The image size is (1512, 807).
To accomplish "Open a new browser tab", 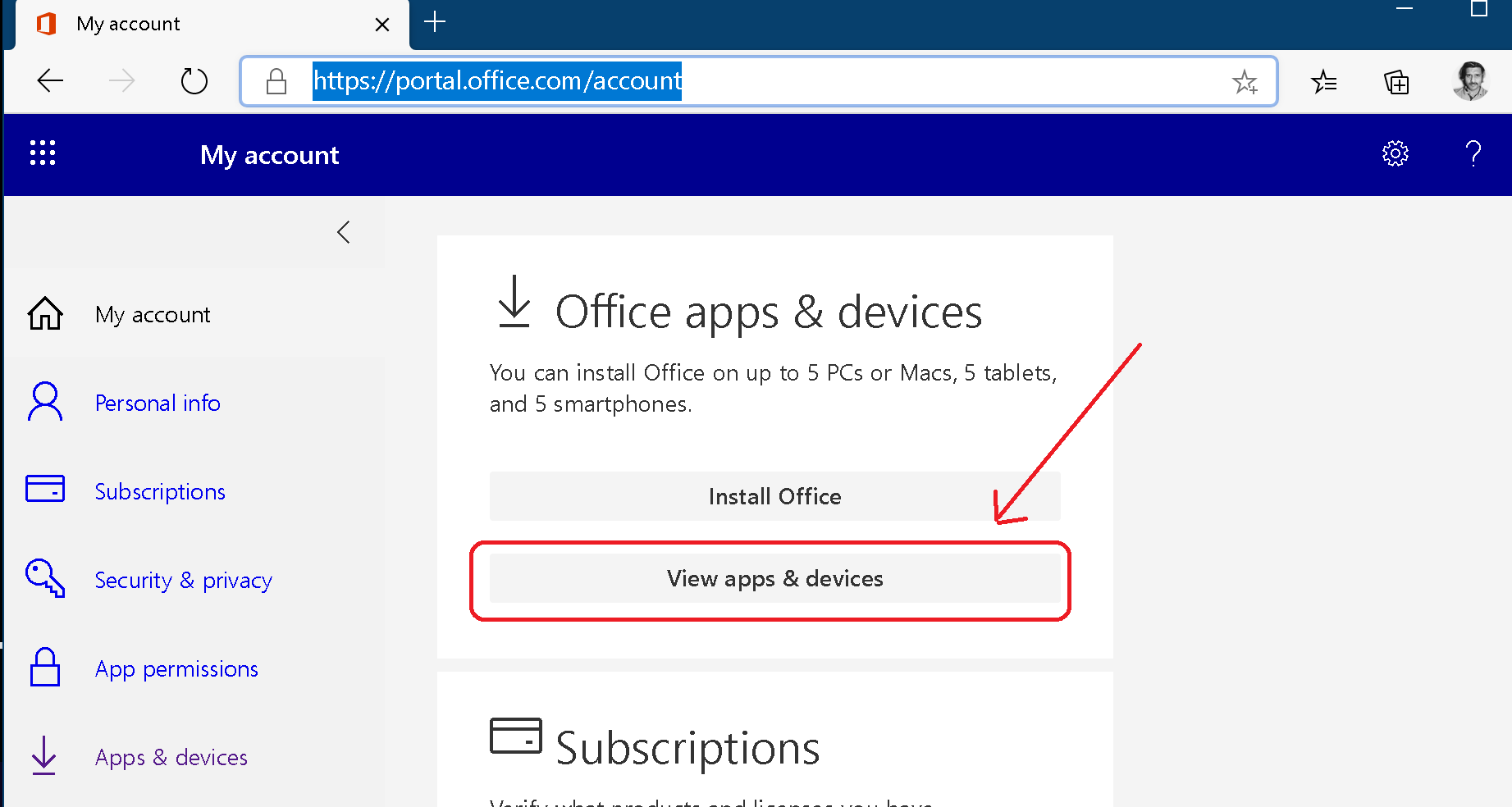I will pos(435,24).
